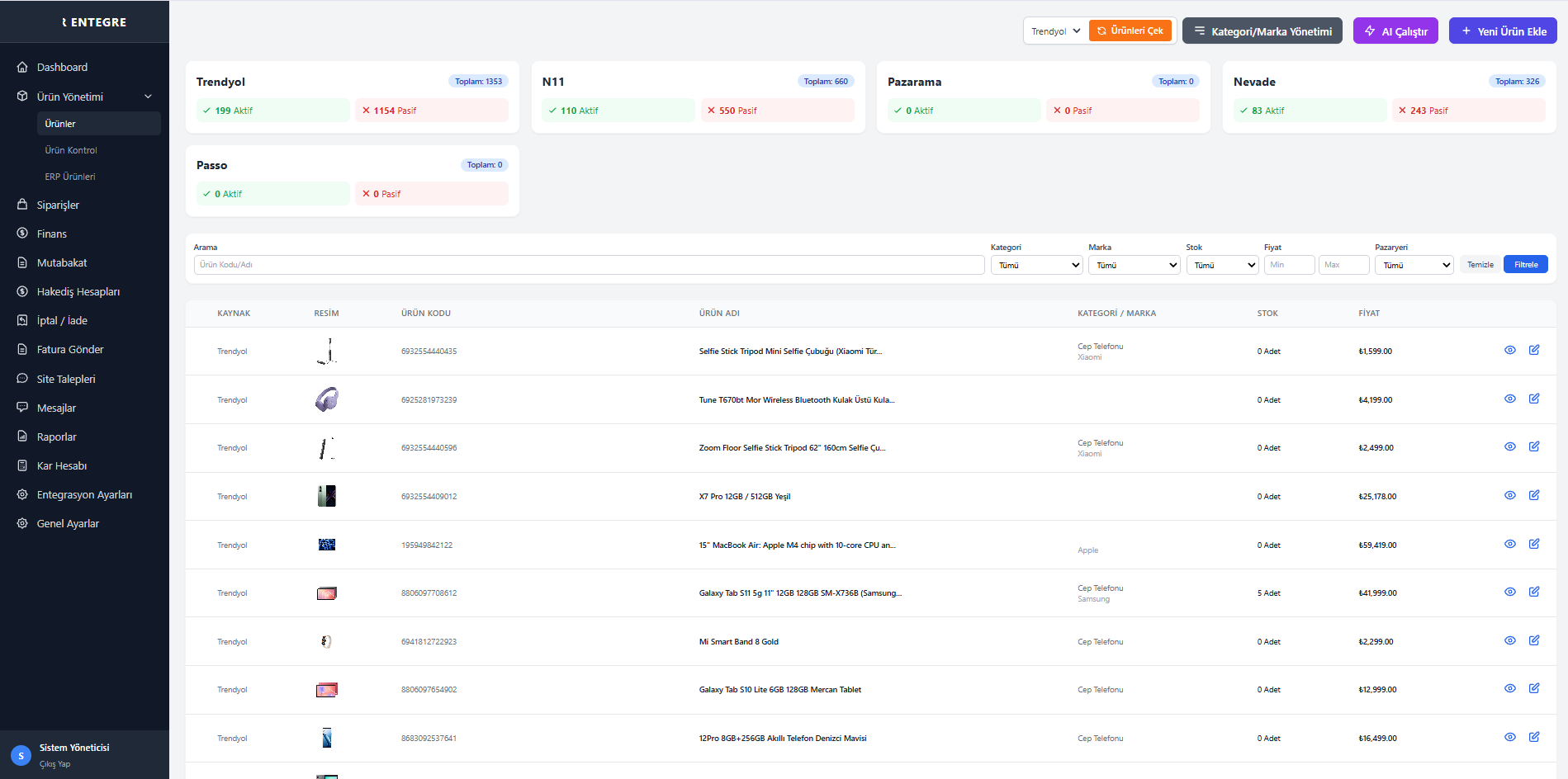Click edit icon for Galaxy Tab S11 row
This screenshot has height=779, width=1568.
coord(1533,592)
